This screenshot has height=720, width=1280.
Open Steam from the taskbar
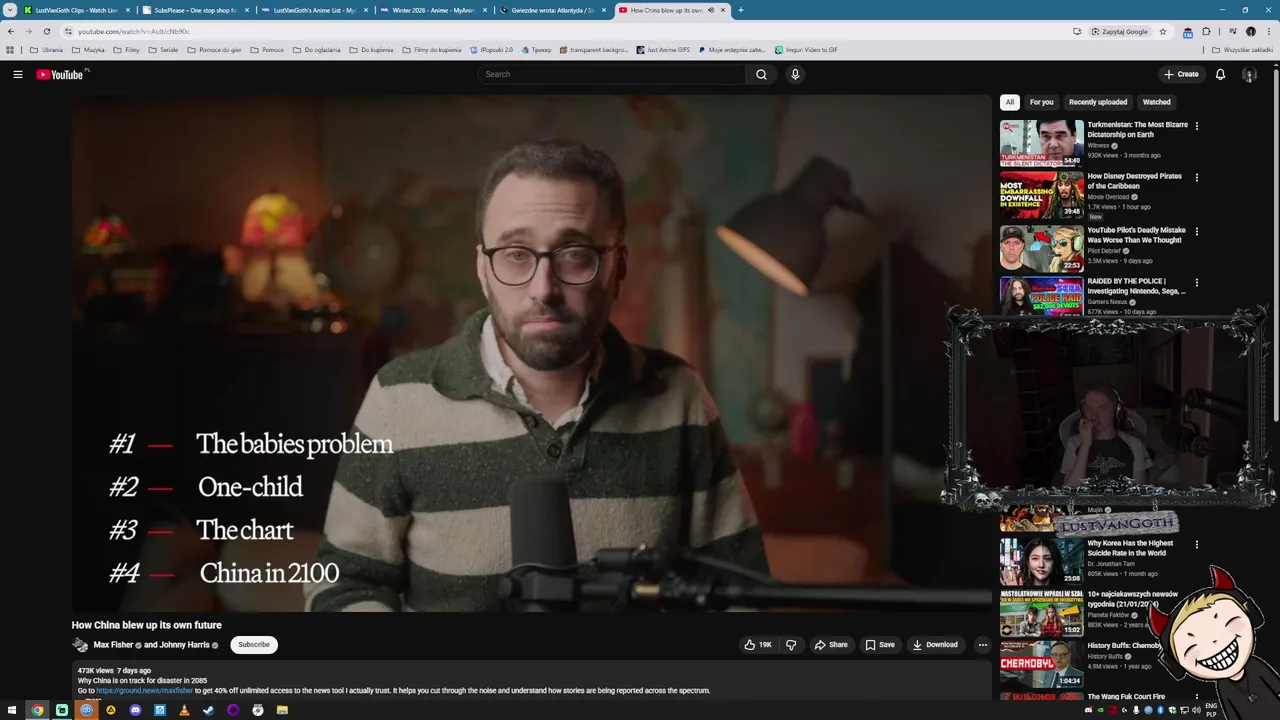(208, 710)
